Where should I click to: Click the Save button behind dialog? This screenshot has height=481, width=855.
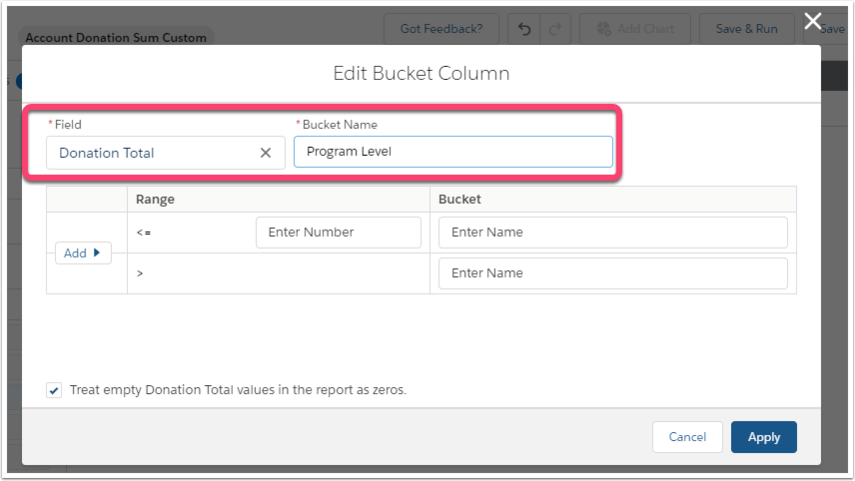[832, 29]
